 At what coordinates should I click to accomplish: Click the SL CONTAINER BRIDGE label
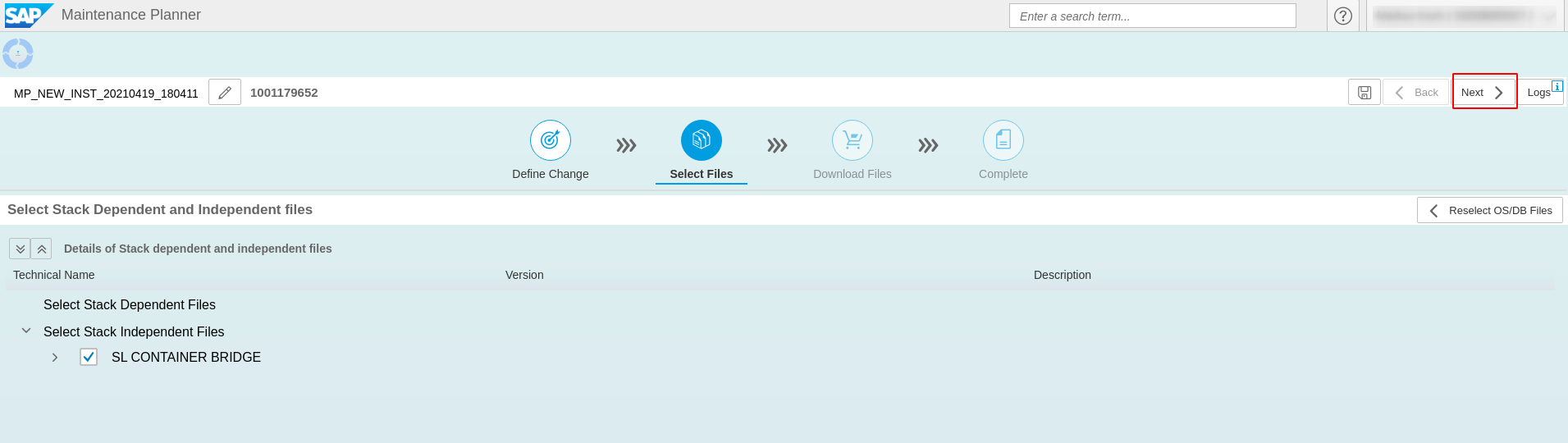[186, 357]
